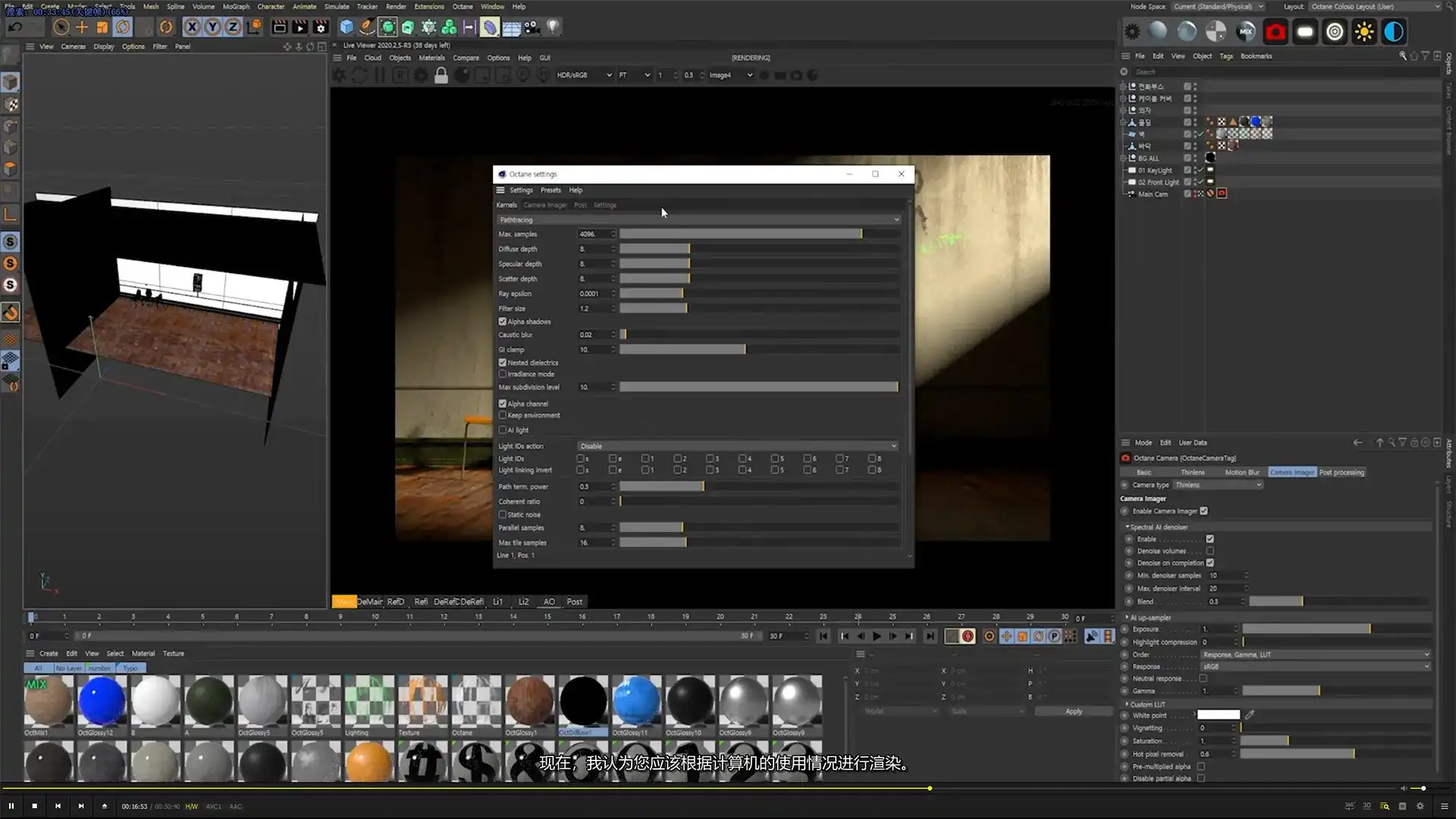
Task: Pause rendering in the Live Viewer toolbar
Action: click(x=379, y=75)
